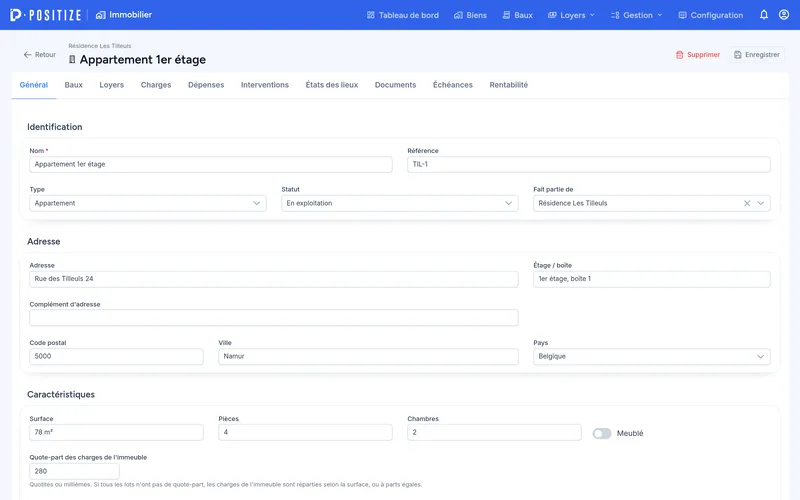
Task: Click the Pièces field
Action: (305, 432)
